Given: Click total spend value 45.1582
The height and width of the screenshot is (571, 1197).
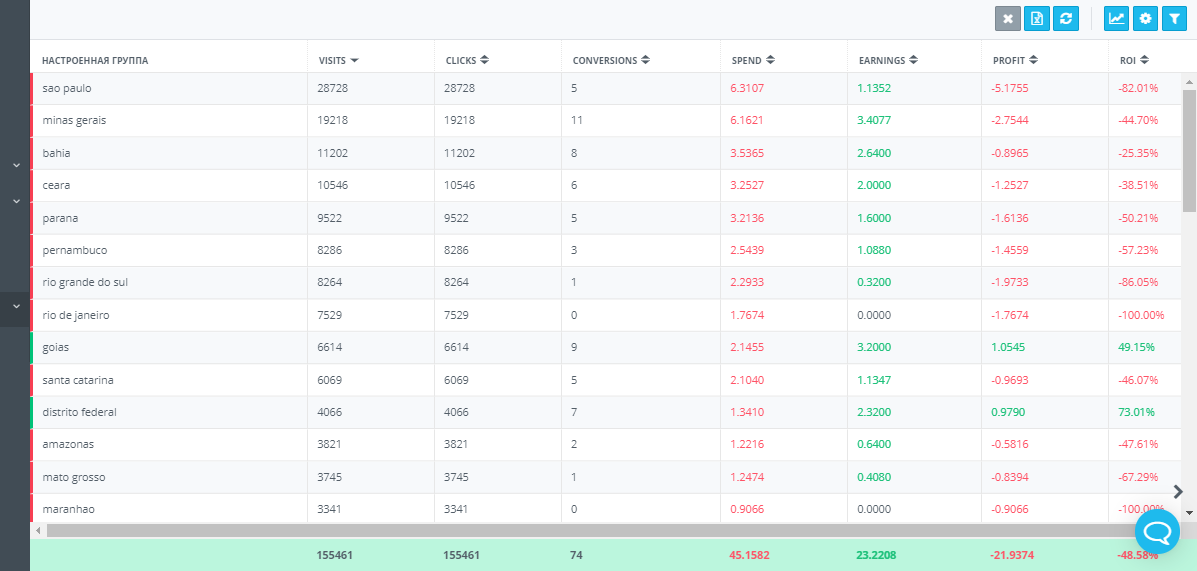Looking at the screenshot, I should (x=750, y=556).
